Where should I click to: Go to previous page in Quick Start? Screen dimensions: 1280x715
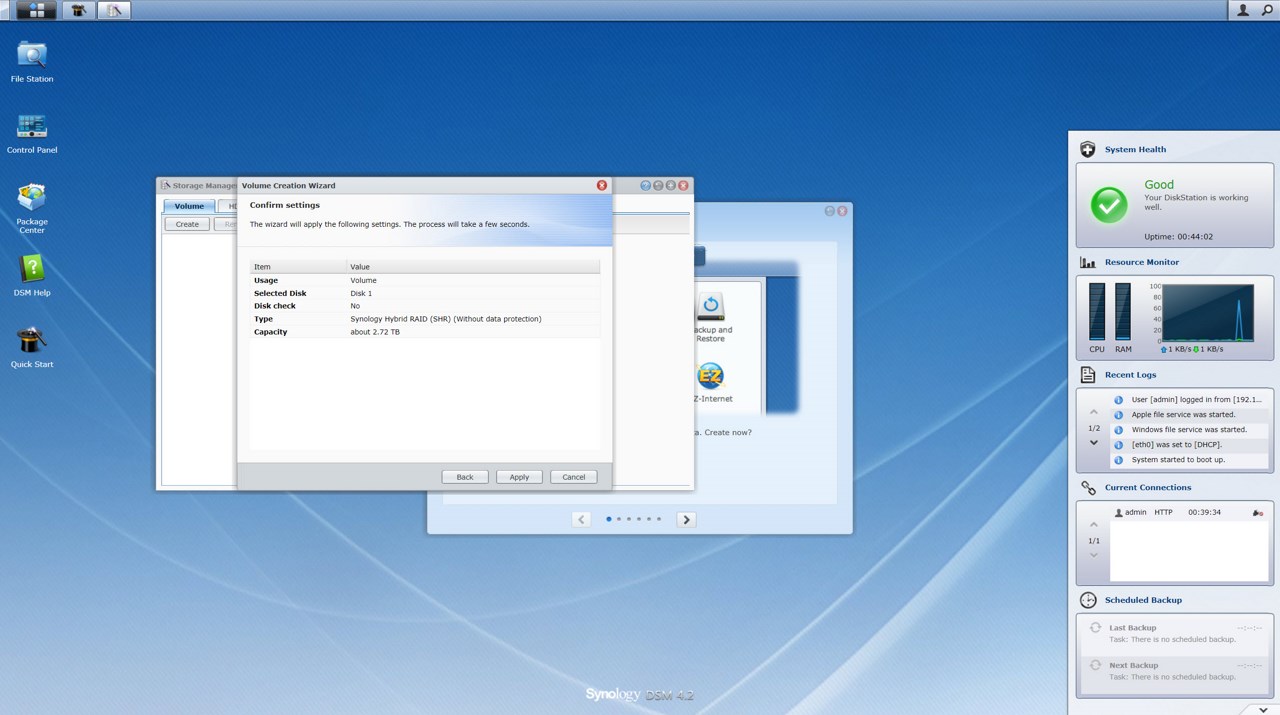coord(581,519)
